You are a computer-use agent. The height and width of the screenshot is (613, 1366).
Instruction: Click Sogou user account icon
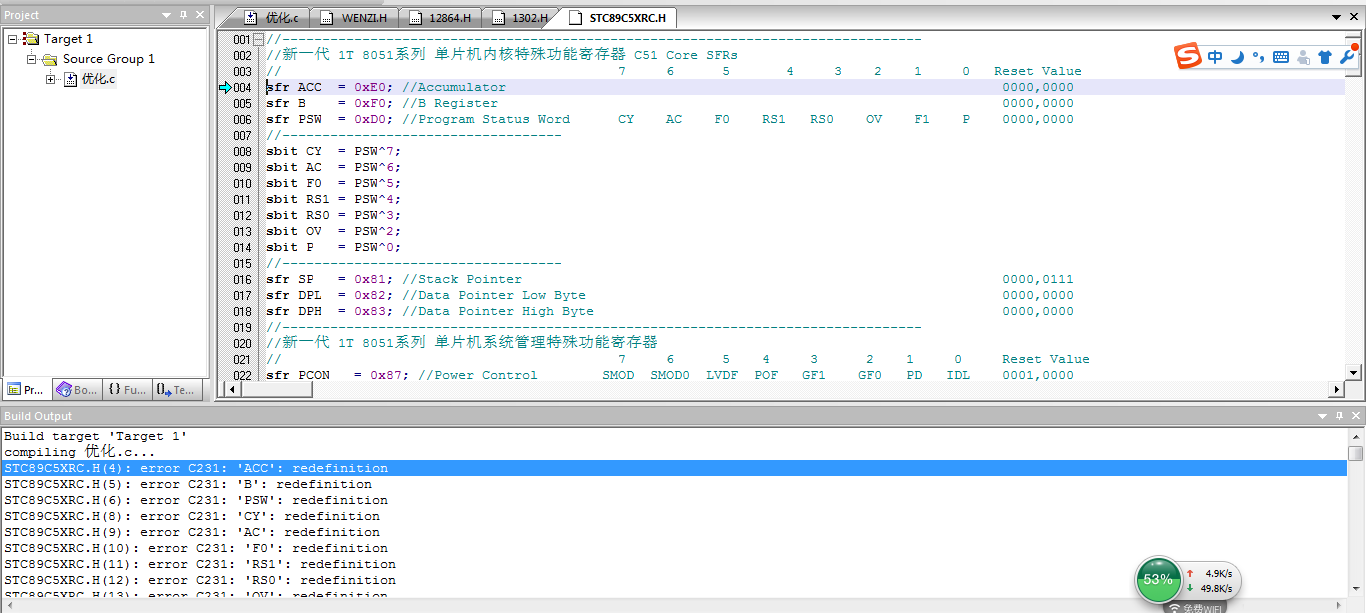[1303, 57]
